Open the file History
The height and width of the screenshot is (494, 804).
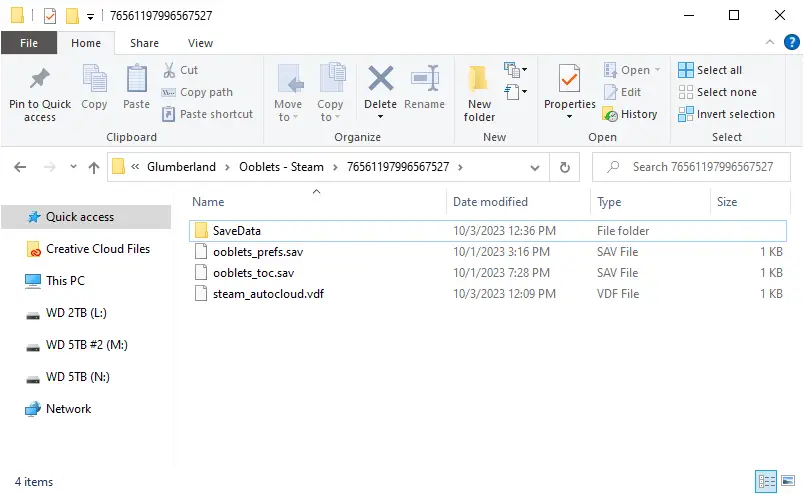(630, 114)
